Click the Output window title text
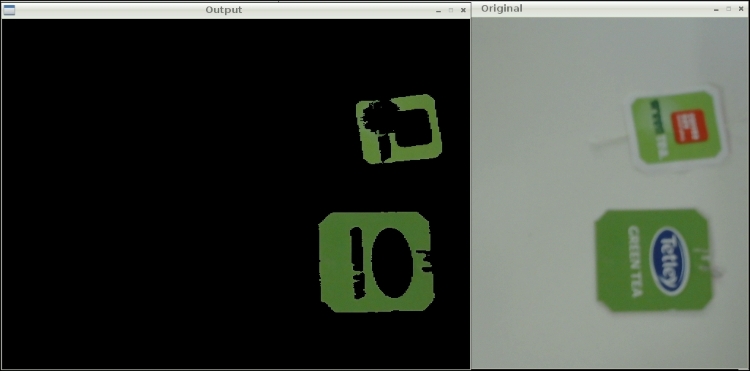750x371 pixels. coord(224,10)
